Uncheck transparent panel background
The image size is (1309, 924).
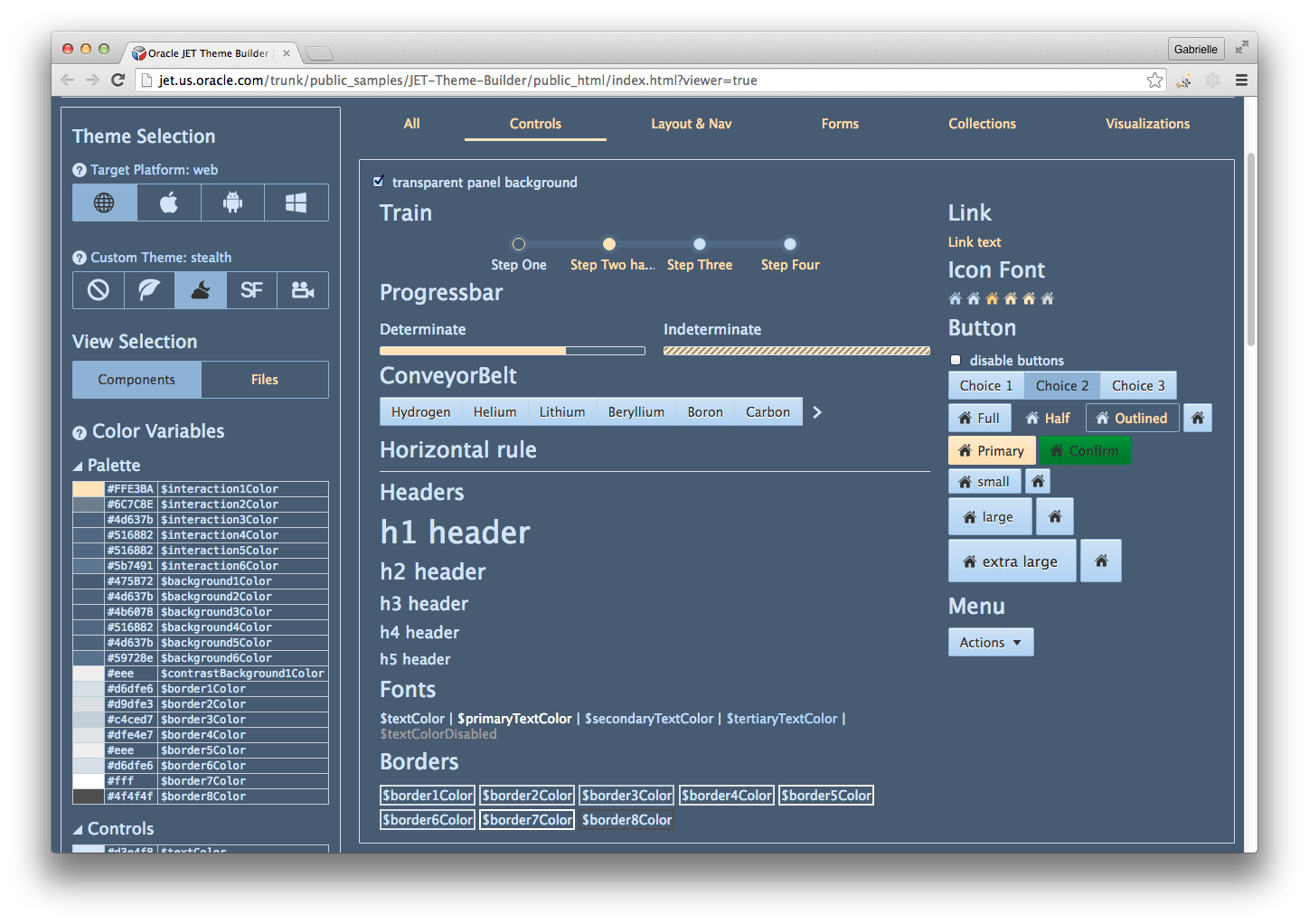[x=378, y=182]
